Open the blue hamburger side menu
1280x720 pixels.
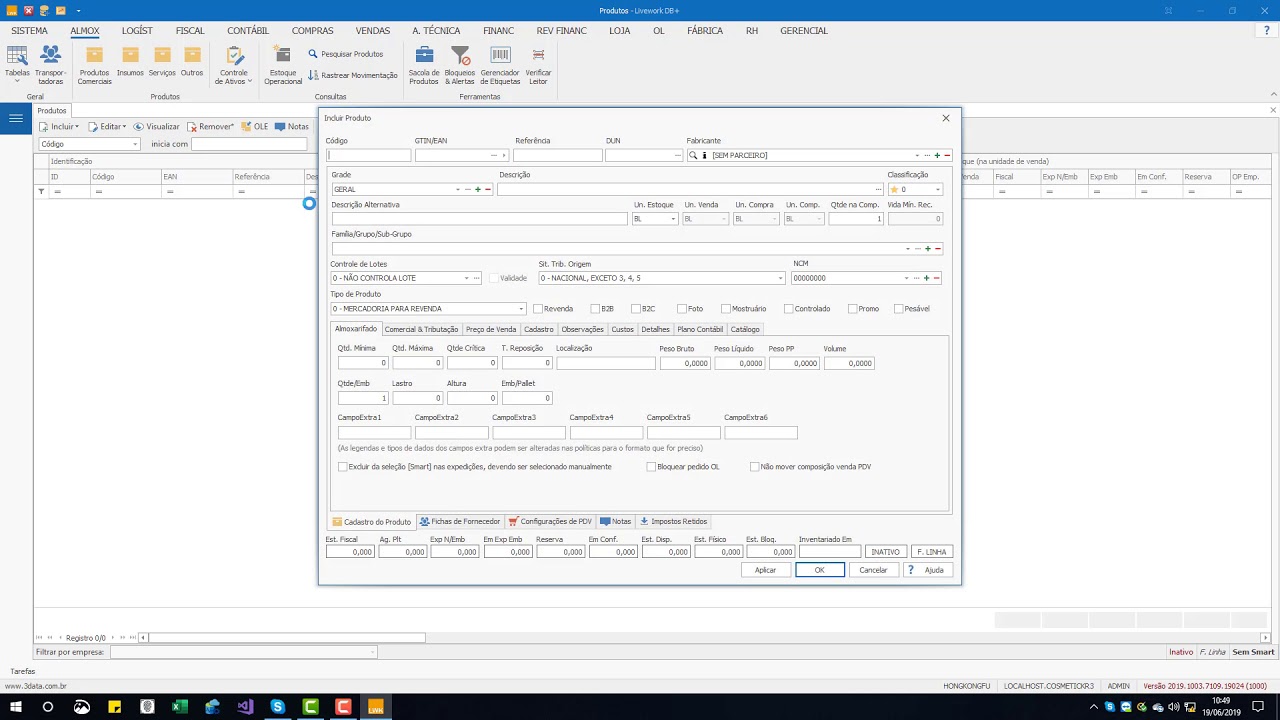click(16, 119)
